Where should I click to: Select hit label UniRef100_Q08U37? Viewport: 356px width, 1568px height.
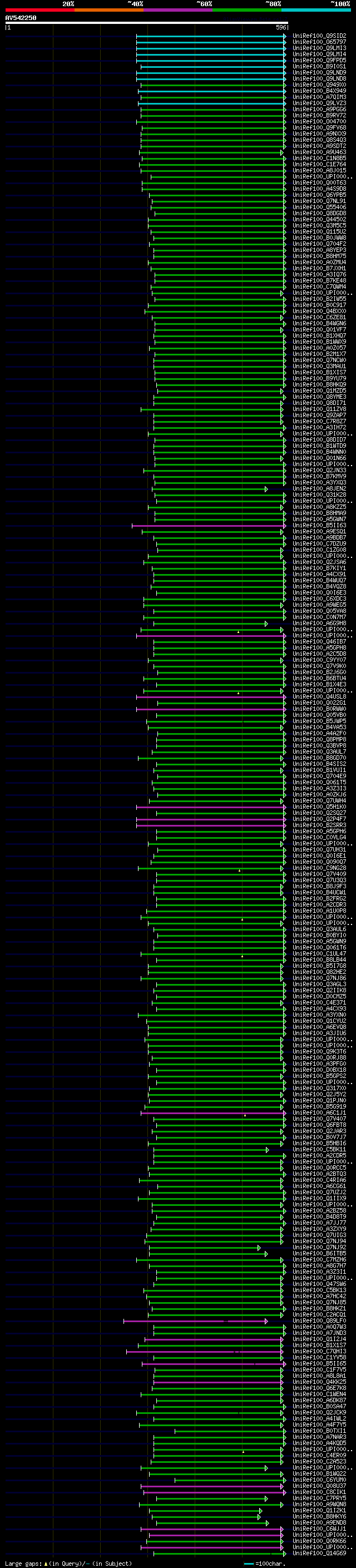[319, 1486]
